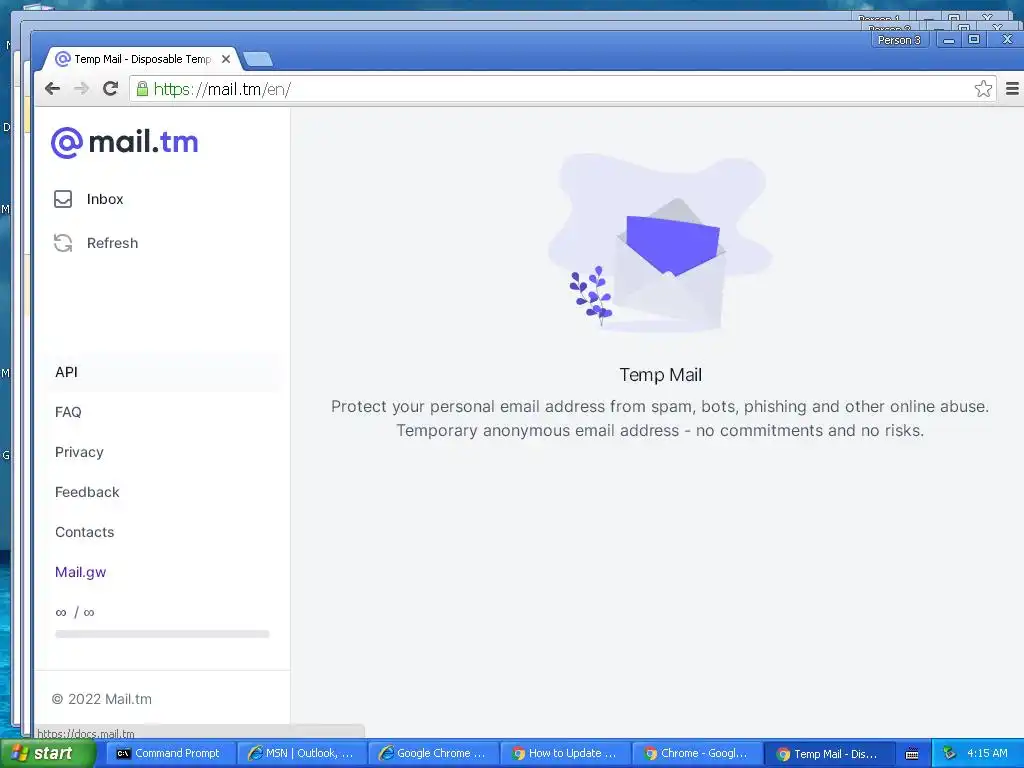This screenshot has height=768, width=1024.
Task: Close the Temp Mail tab
Action: click(226, 59)
